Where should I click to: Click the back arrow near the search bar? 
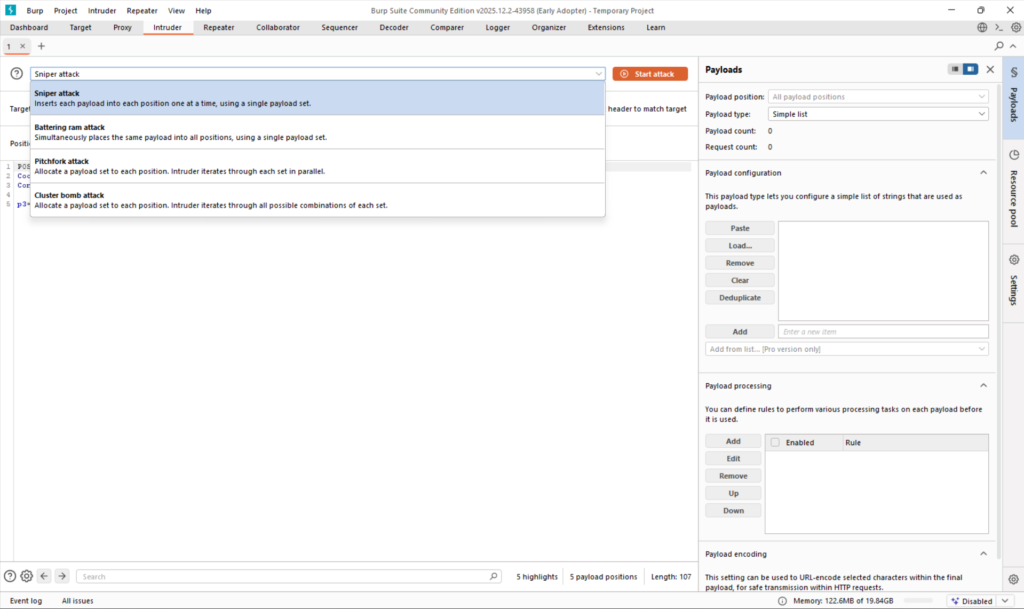click(44, 576)
